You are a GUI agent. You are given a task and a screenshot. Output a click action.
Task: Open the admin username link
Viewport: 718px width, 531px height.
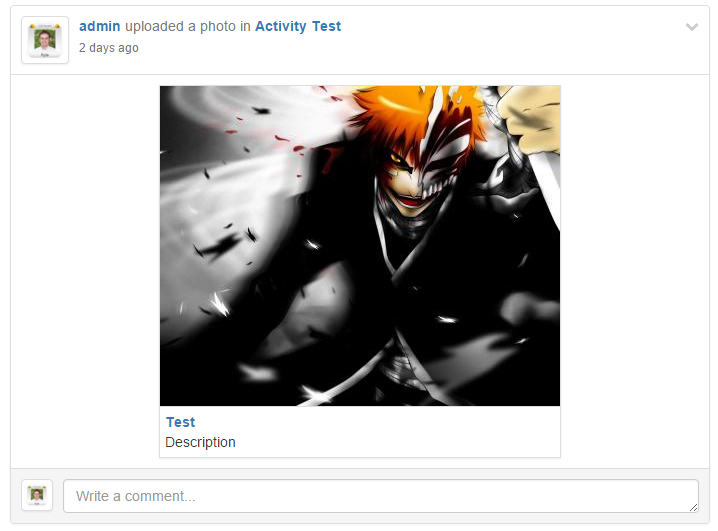pos(99,26)
